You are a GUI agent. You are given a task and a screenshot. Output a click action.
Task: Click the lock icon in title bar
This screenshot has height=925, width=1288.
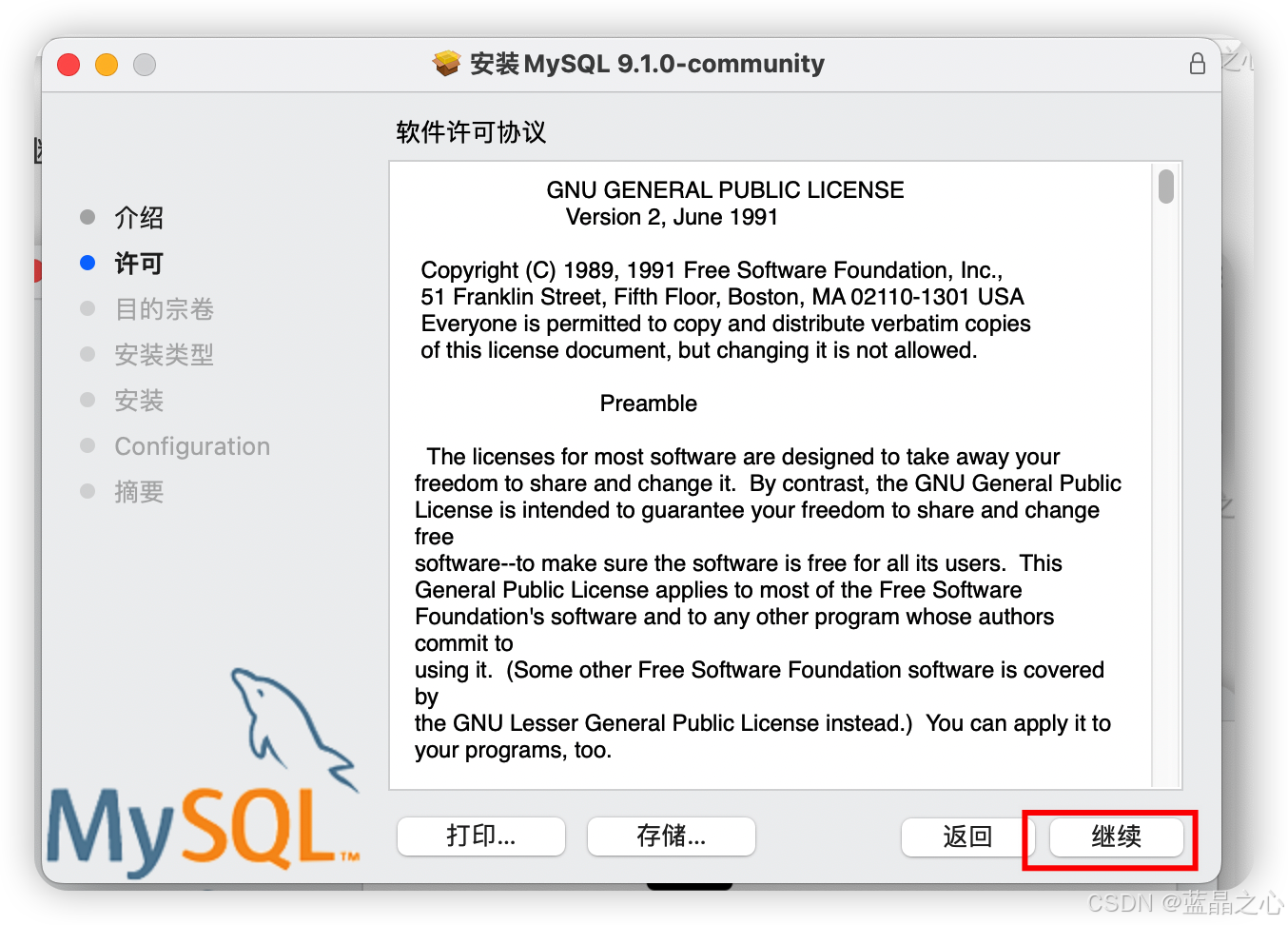tap(1198, 64)
